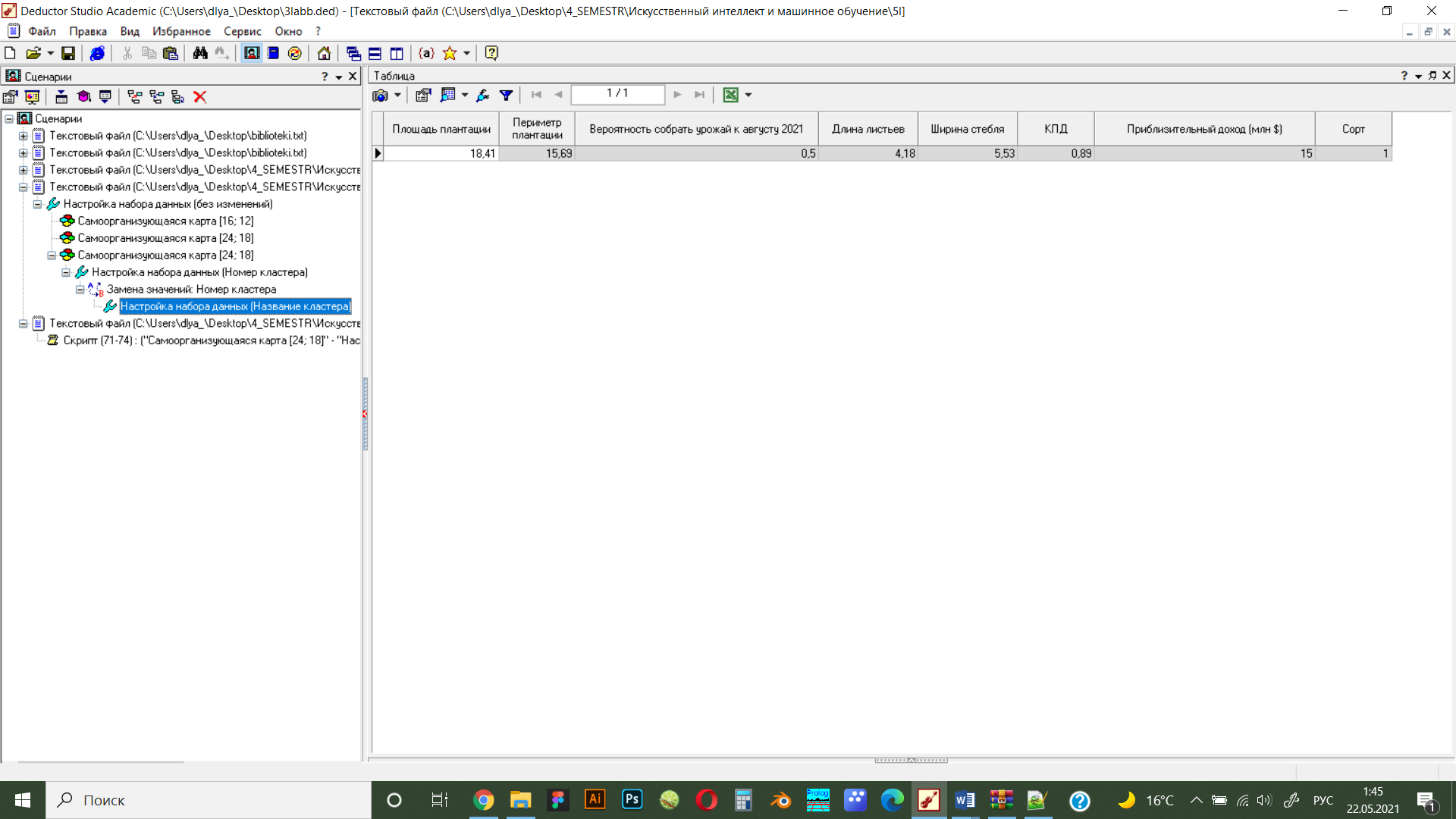Click the Internet Explorer globe toolbar icon
The height and width of the screenshot is (819, 1456).
pyautogui.click(x=97, y=53)
